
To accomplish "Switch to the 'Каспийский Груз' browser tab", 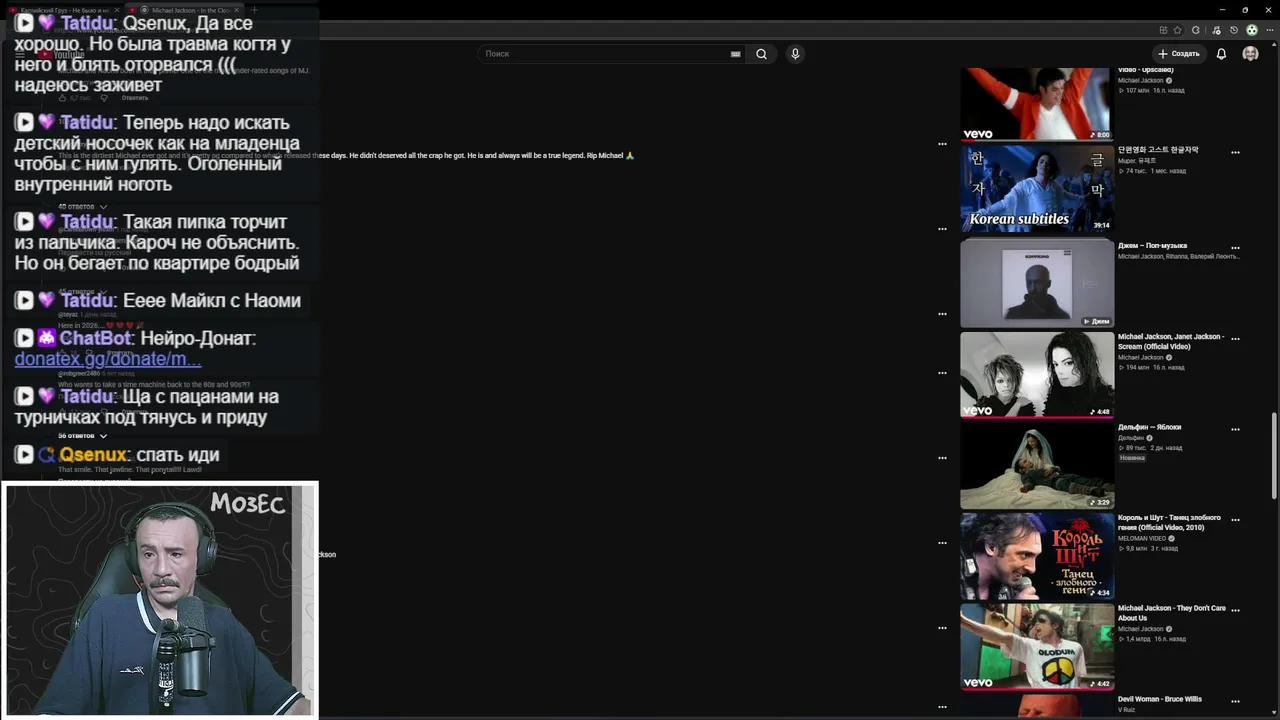I will tap(65, 10).
